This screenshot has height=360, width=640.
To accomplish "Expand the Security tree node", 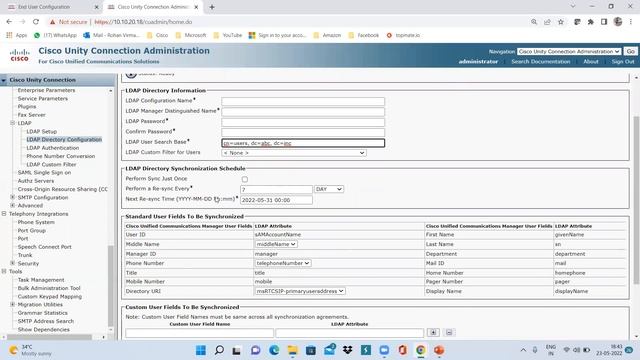I will [x=13, y=263].
